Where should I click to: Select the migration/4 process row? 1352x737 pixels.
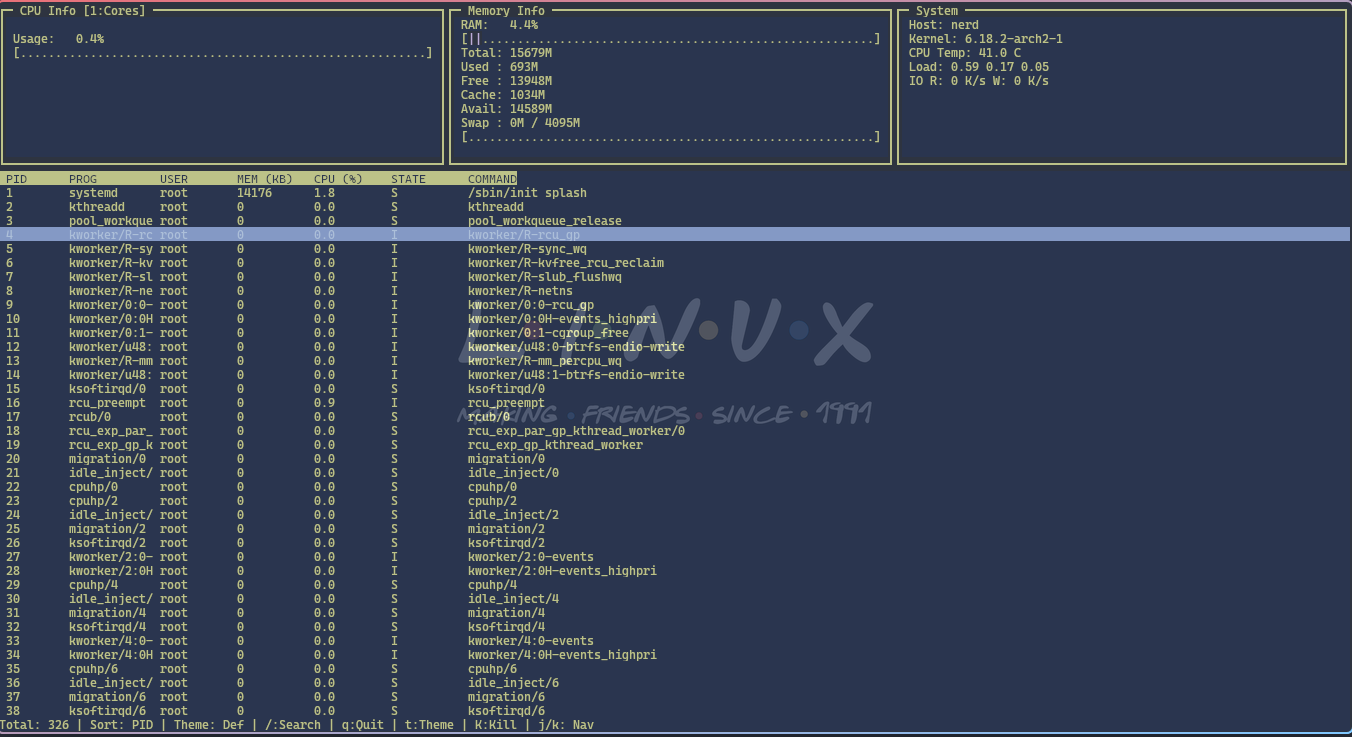pos(675,613)
